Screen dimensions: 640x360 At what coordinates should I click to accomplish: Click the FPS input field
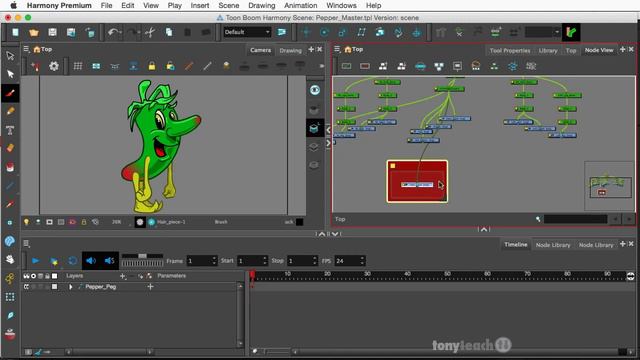[349, 261]
